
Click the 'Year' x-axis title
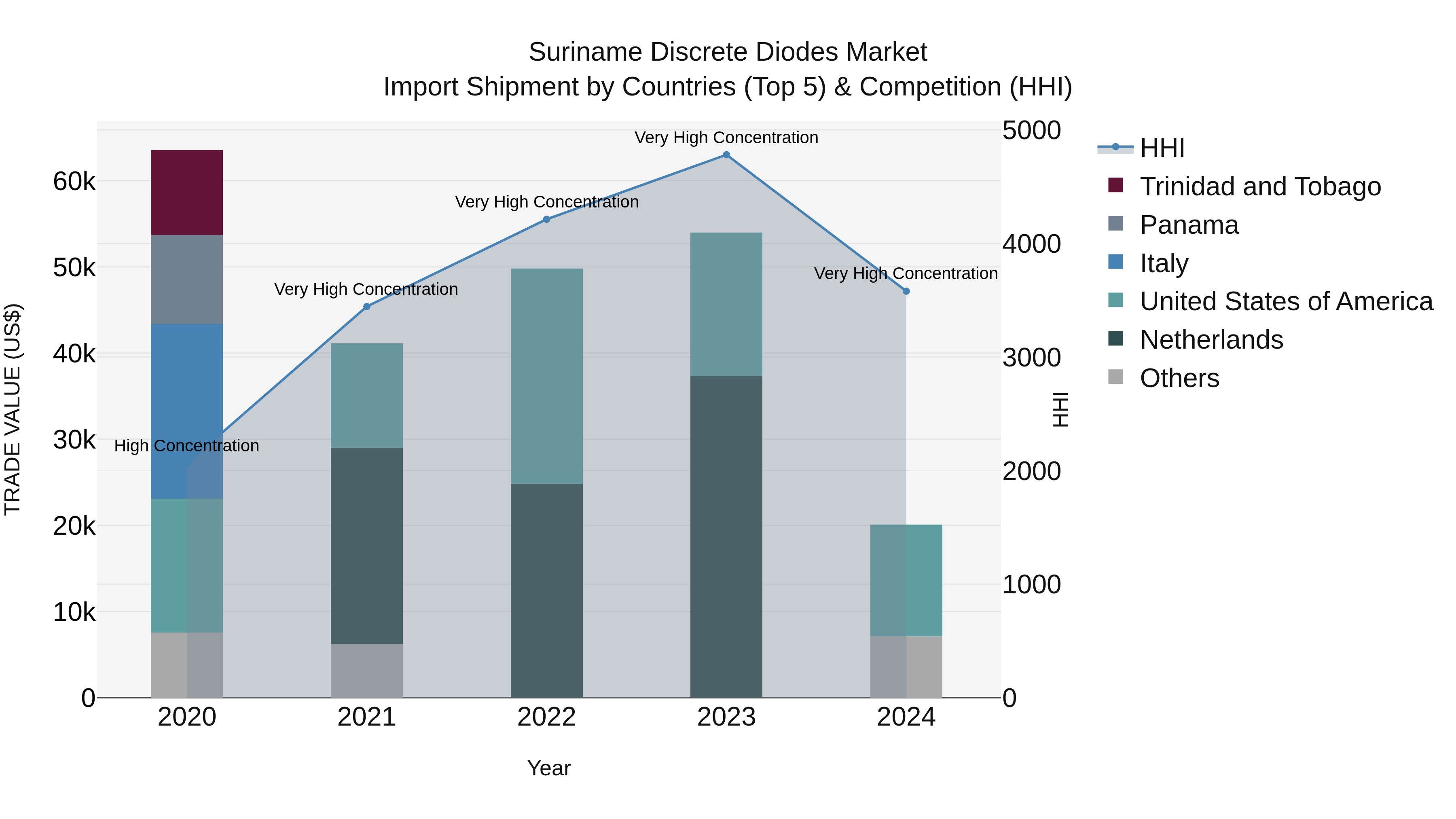tap(549, 768)
